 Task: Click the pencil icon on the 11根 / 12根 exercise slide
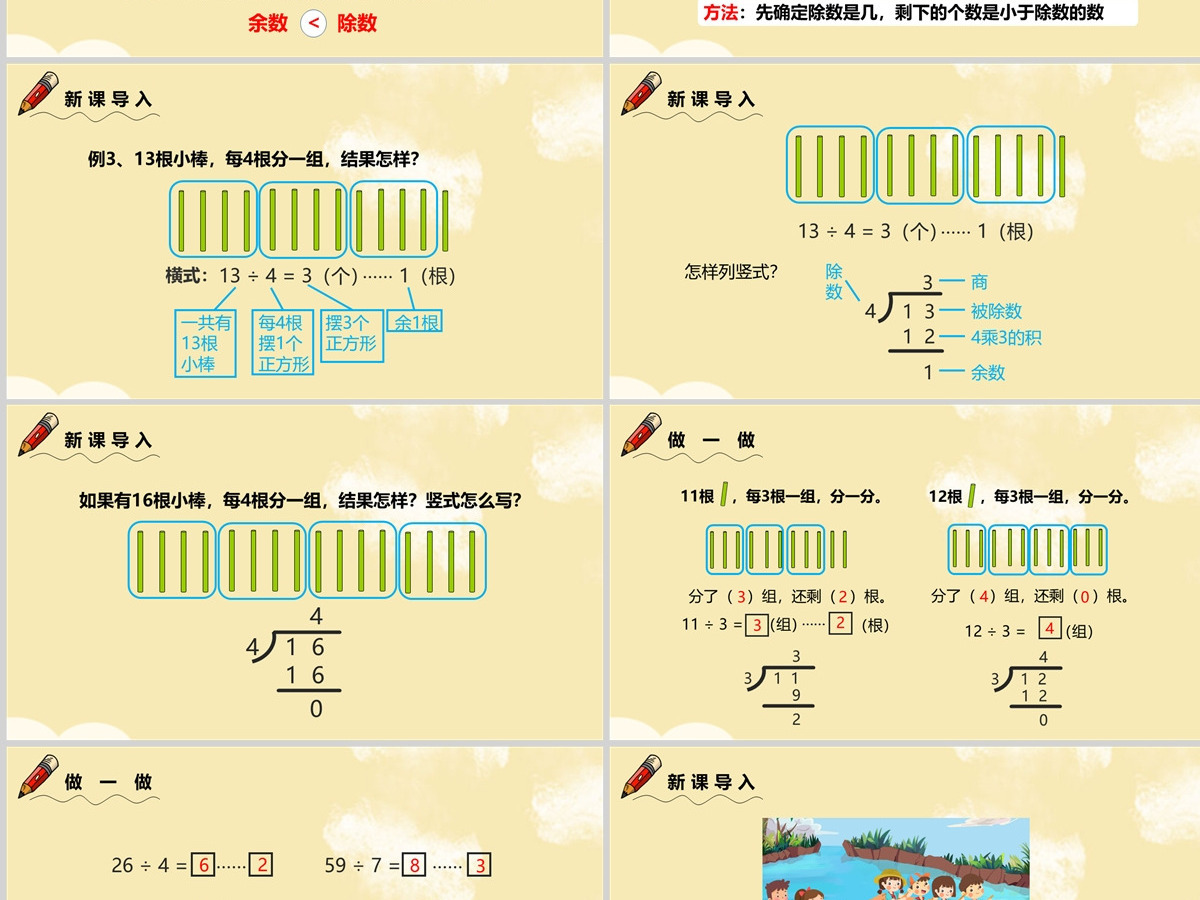(x=642, y=434)
